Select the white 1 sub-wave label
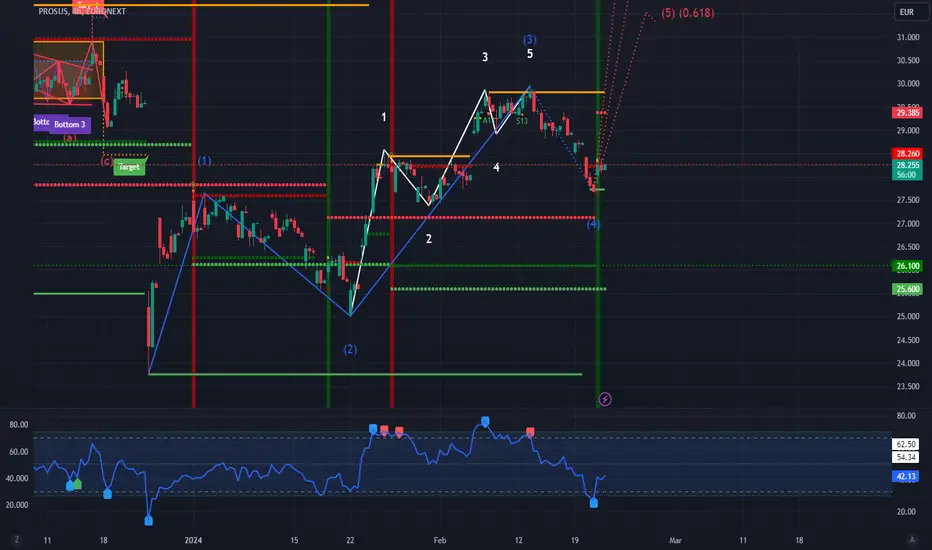Image resolution: width=932 pixels, height=550 pixels. pyautogui.click(x=384, y=117)
